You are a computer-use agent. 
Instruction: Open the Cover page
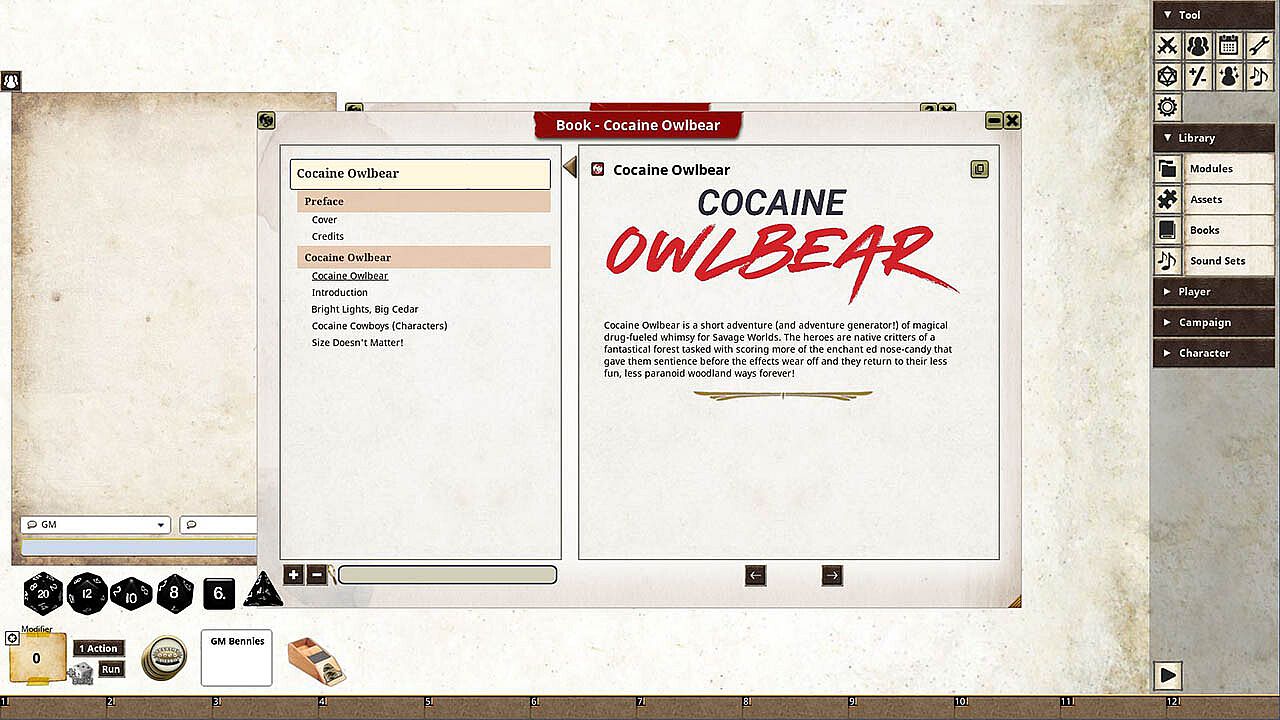(x=324, y=220)
